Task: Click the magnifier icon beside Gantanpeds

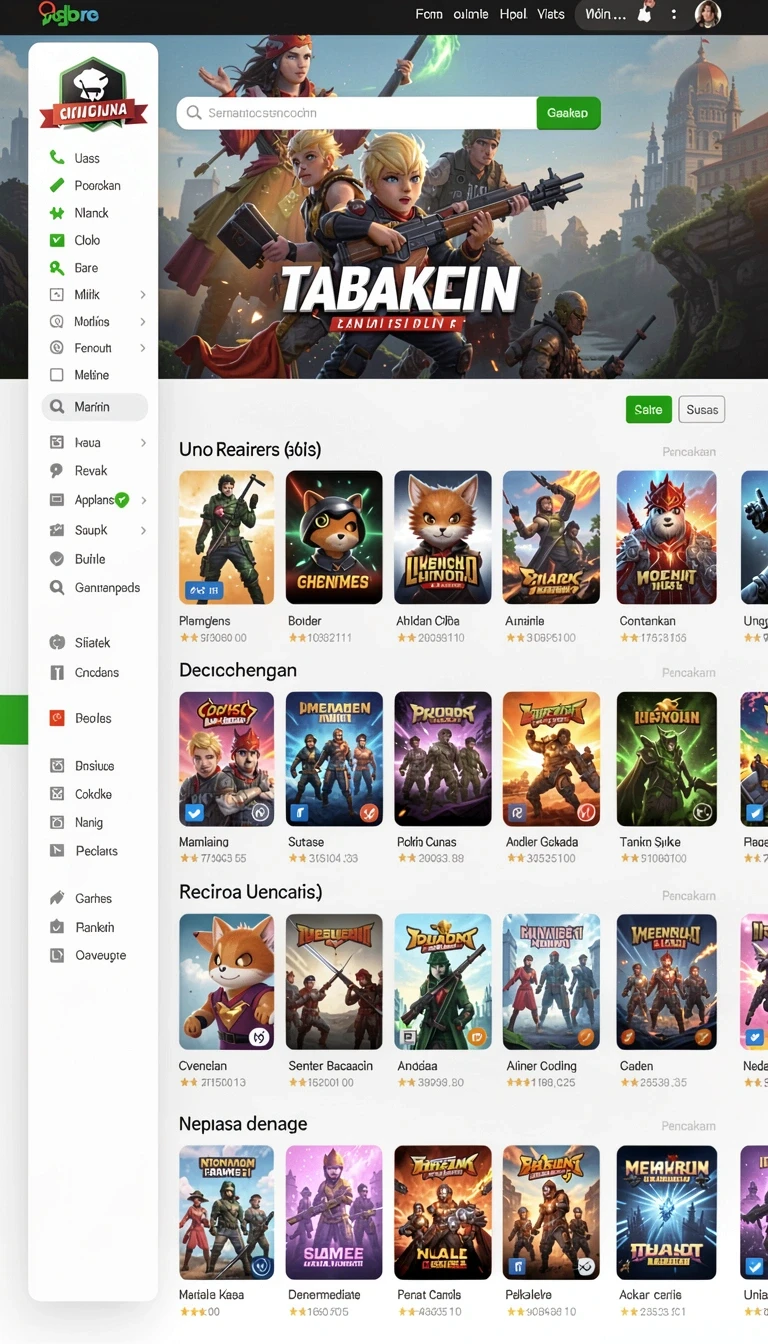Action: coord(56,588)
